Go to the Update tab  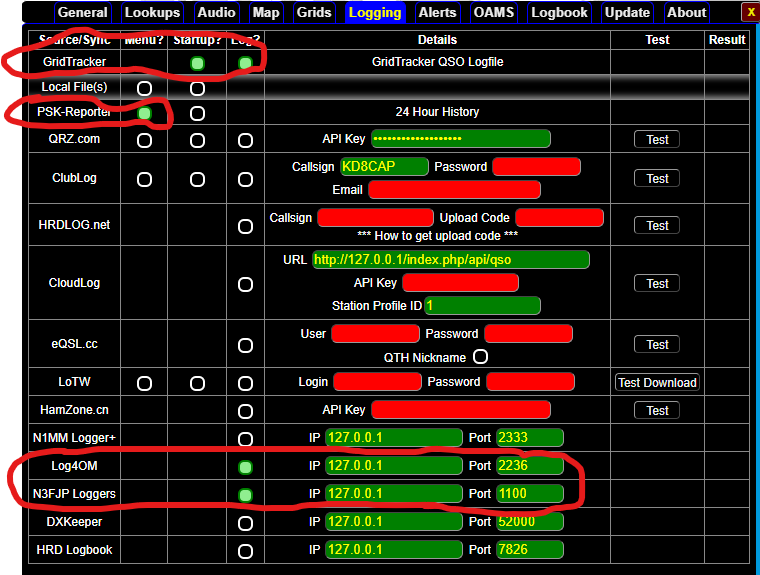(x=627, y=13)
